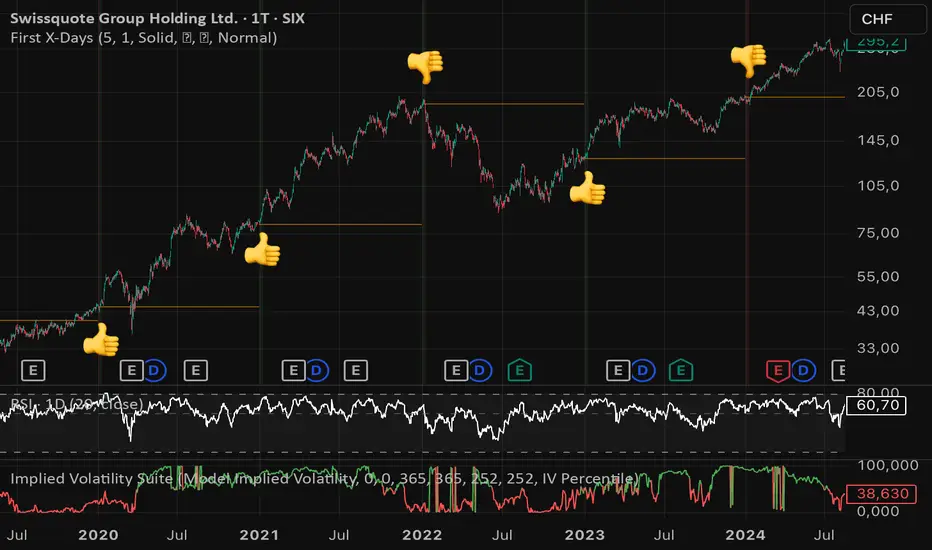
Task: Click the 100,000 volatility axis label
Action: coord(888,466)
